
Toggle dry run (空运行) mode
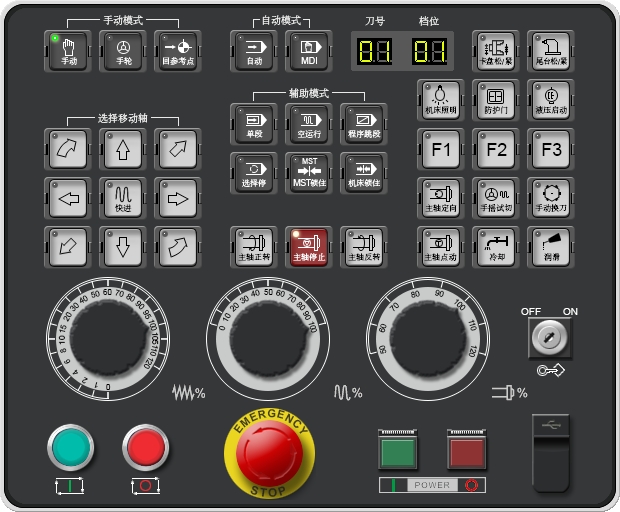coord(308,124)
